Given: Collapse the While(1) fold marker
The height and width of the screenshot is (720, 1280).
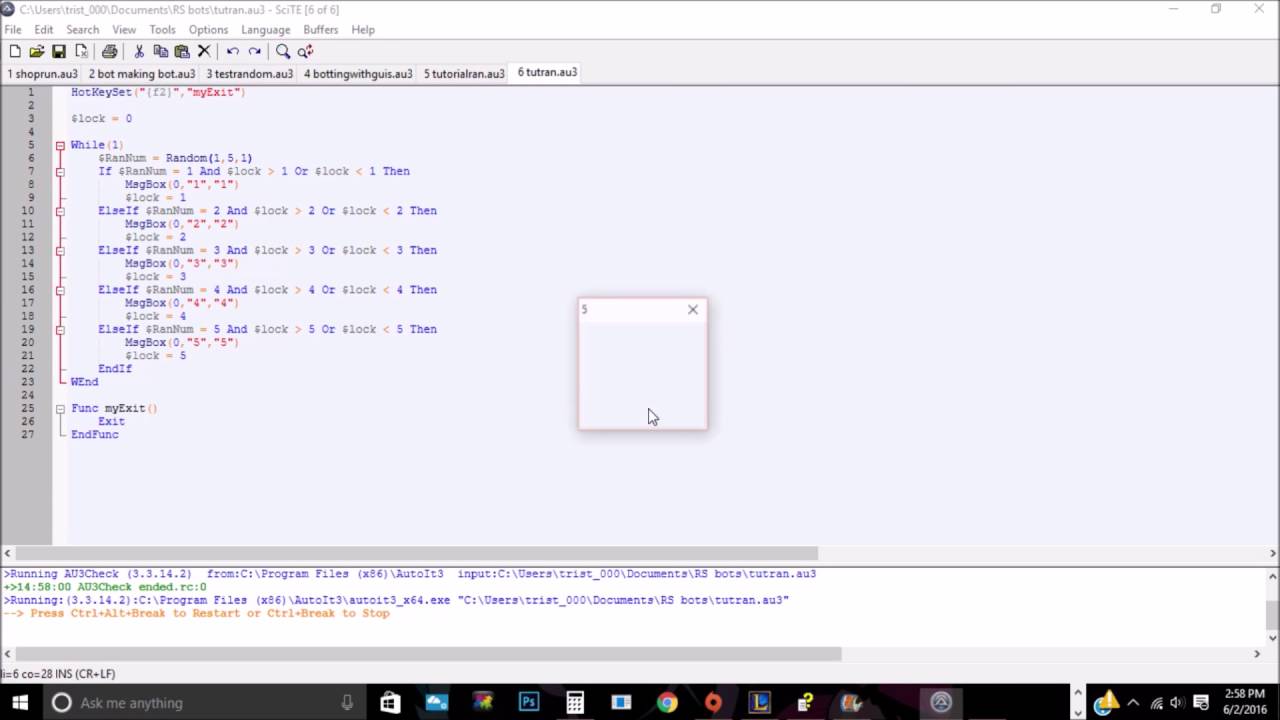Looking at the screenshot, I should click(60, 145).
